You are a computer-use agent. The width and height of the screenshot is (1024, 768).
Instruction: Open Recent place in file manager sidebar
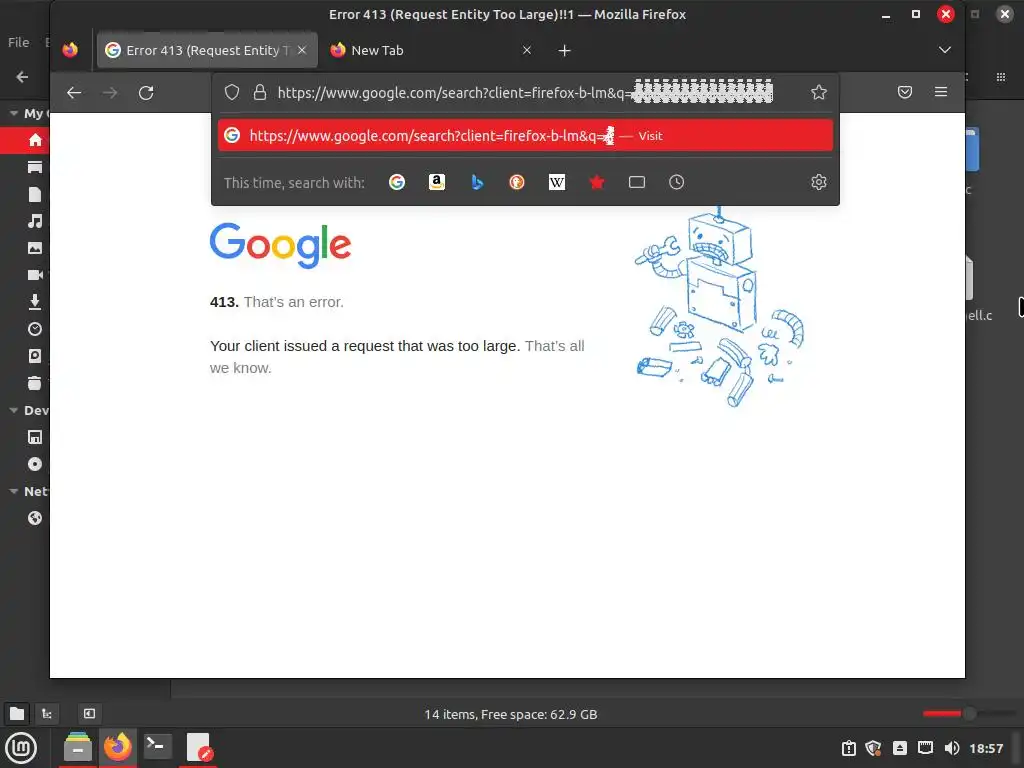pos(35,329)
